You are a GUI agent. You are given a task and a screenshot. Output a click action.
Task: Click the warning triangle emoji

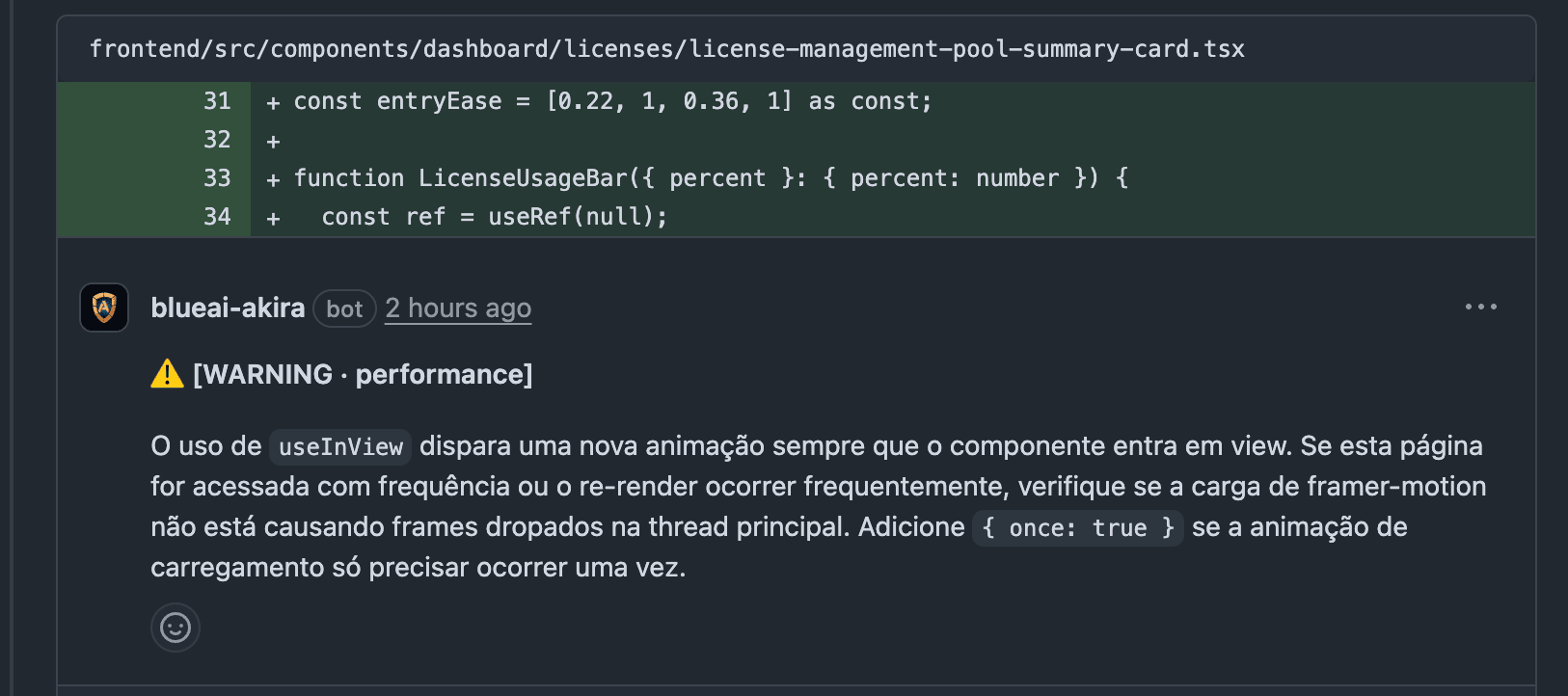click(x=166, y=373)
